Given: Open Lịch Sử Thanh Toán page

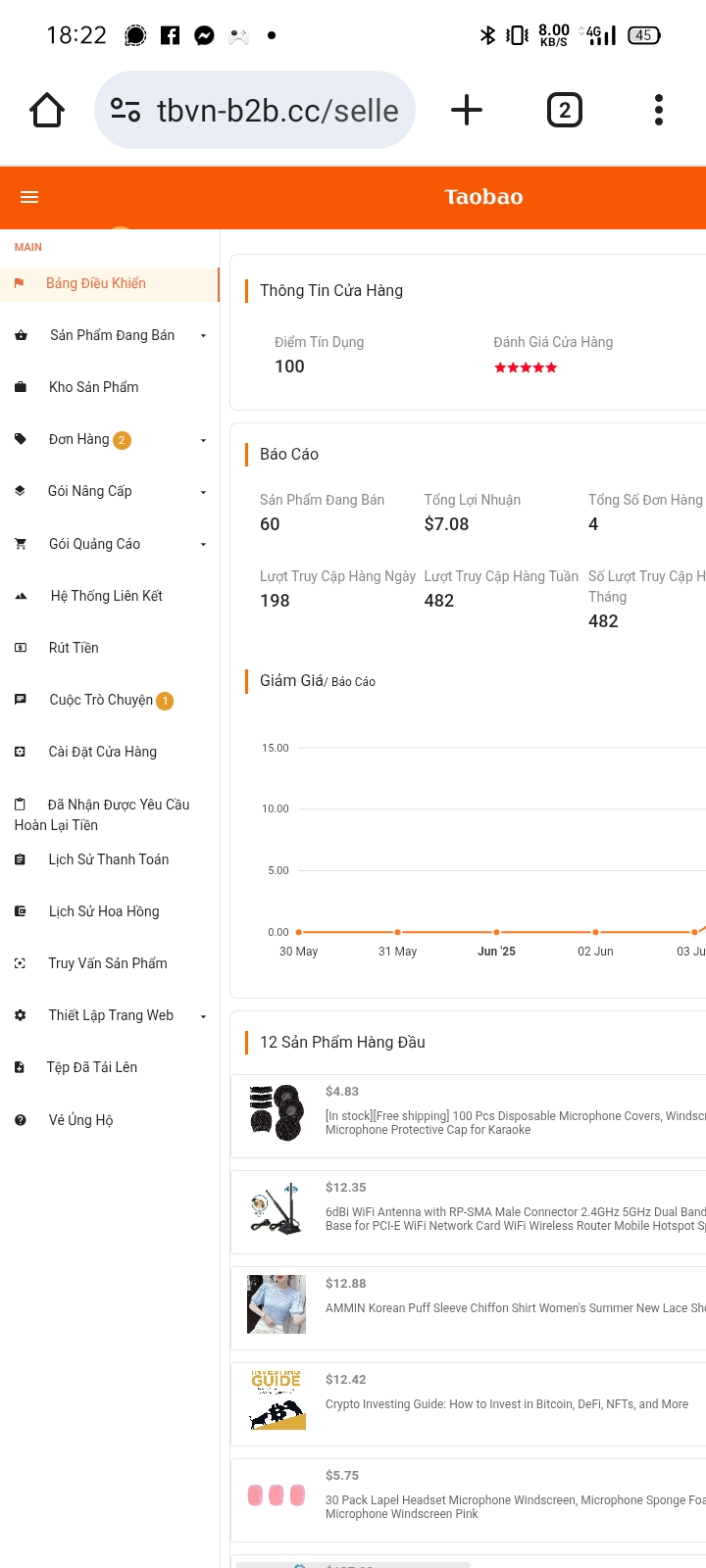Looking at the screenshot, I should point(109,859).
